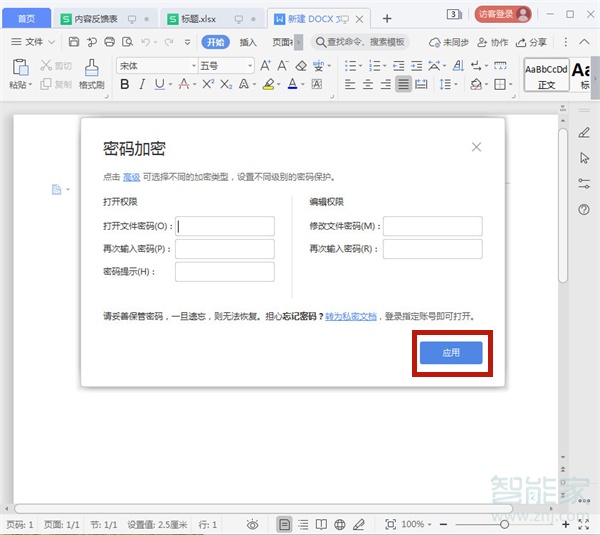This screenshot has width=600, height=535.
Task: Click the numbered list icon
Action: [x=375, y=66]
